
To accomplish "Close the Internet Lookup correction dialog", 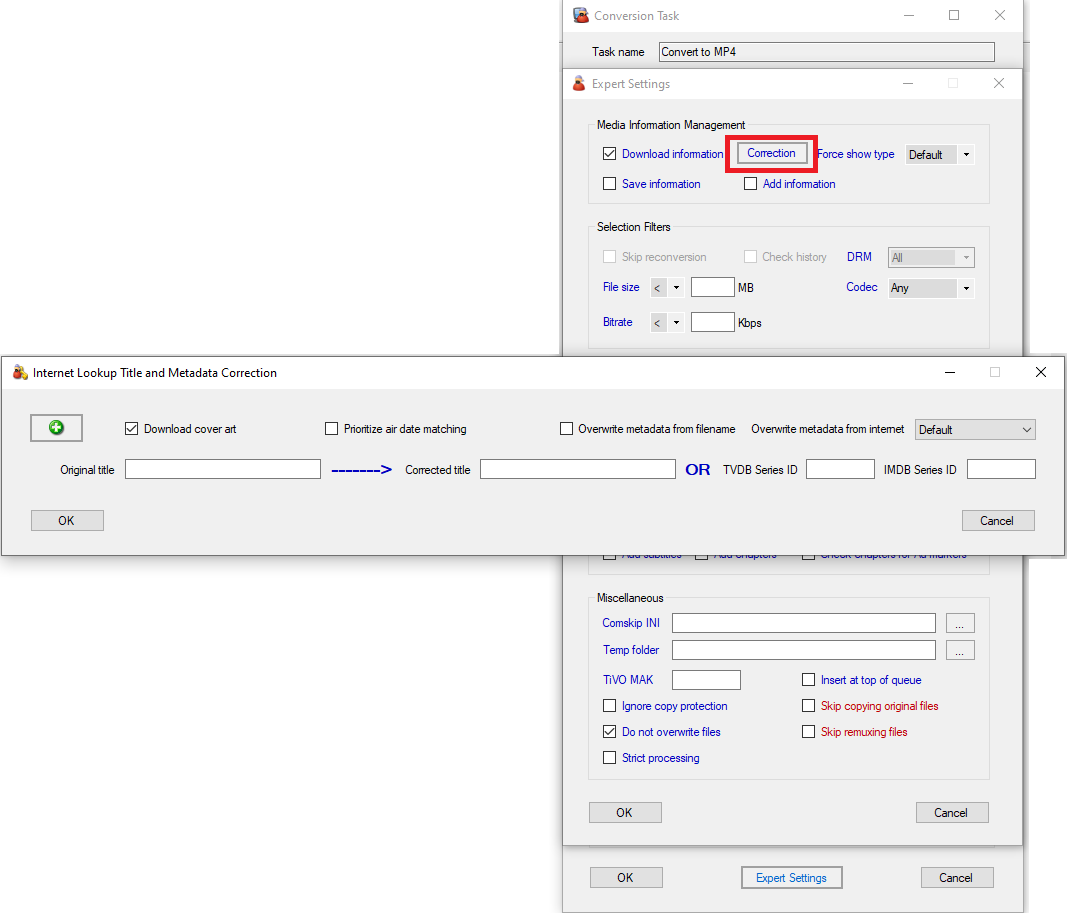I will [1040, 372].
